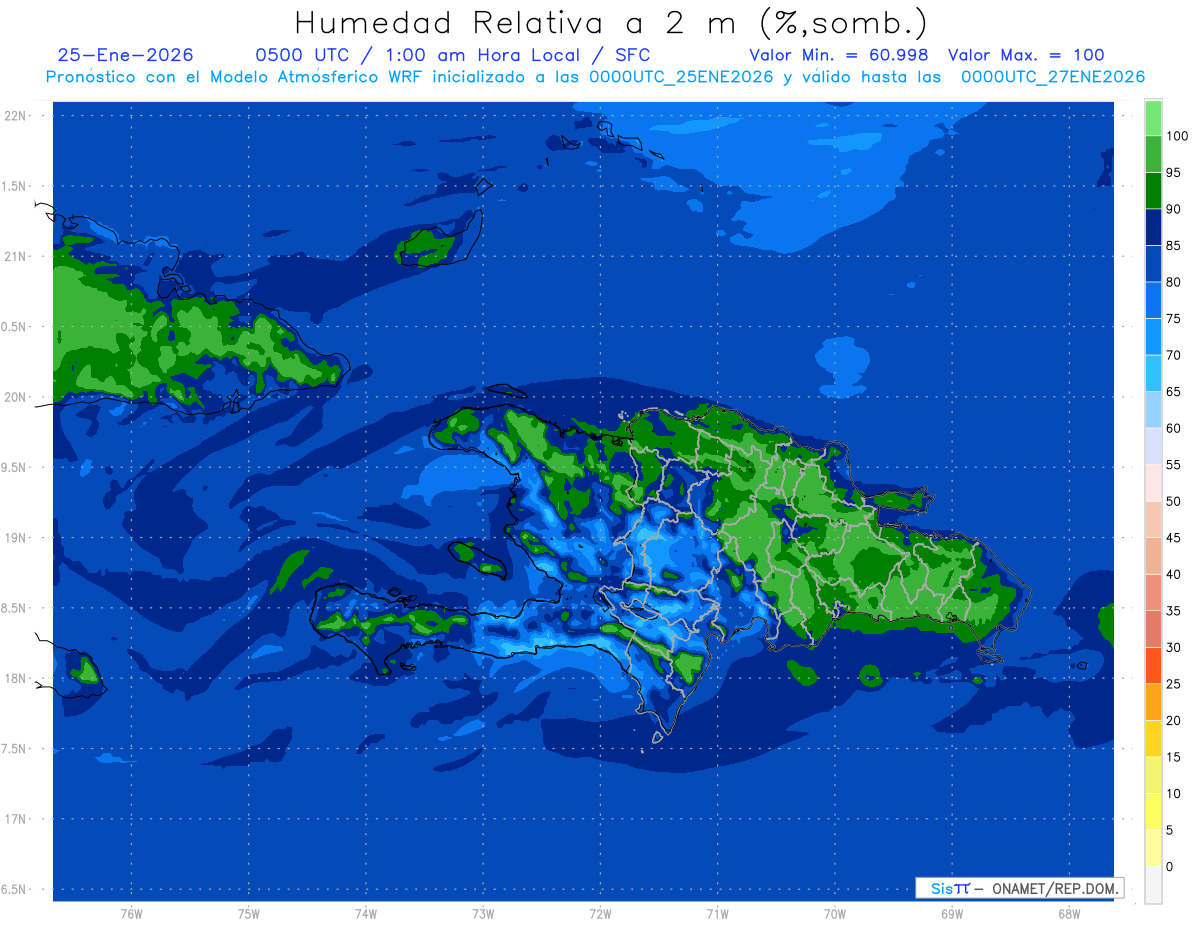Click the "21N" latitude axis label
Image resolution: width=1200 pixels, height=927 pixels.
pos(14,256)
